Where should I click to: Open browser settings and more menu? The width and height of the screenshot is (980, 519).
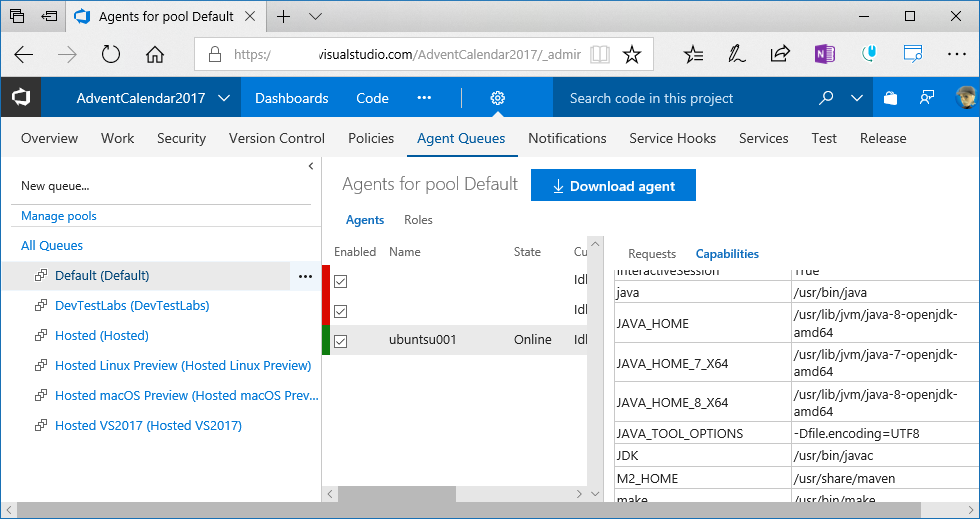coord(957,54)
